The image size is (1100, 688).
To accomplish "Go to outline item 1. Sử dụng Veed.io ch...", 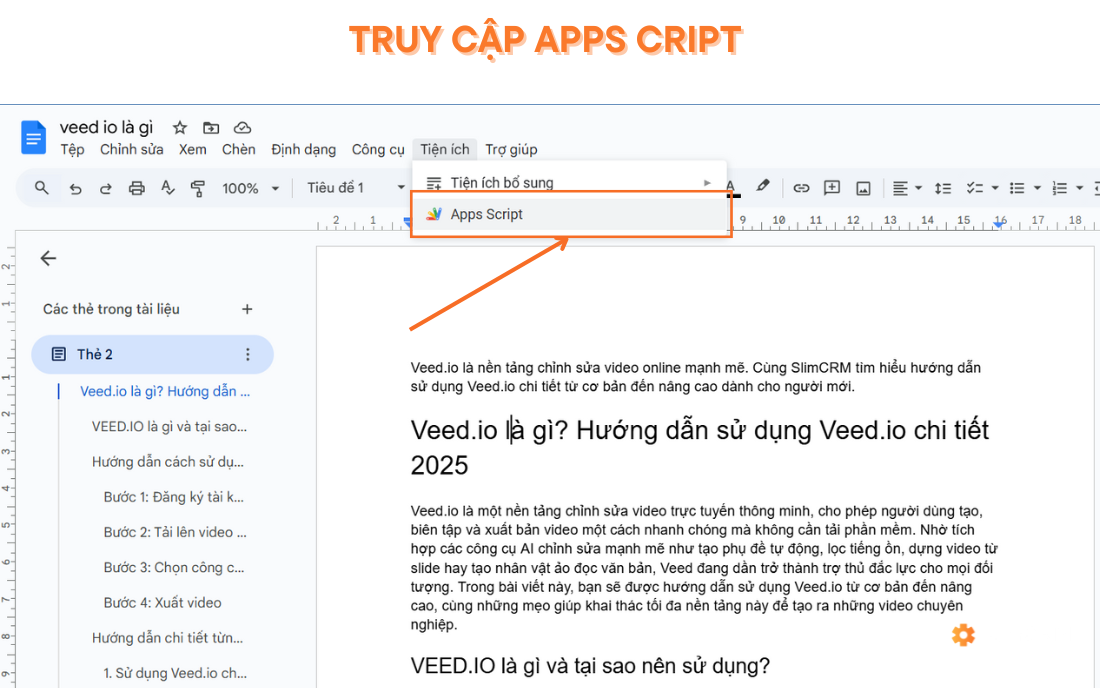I will coord(175,673).
